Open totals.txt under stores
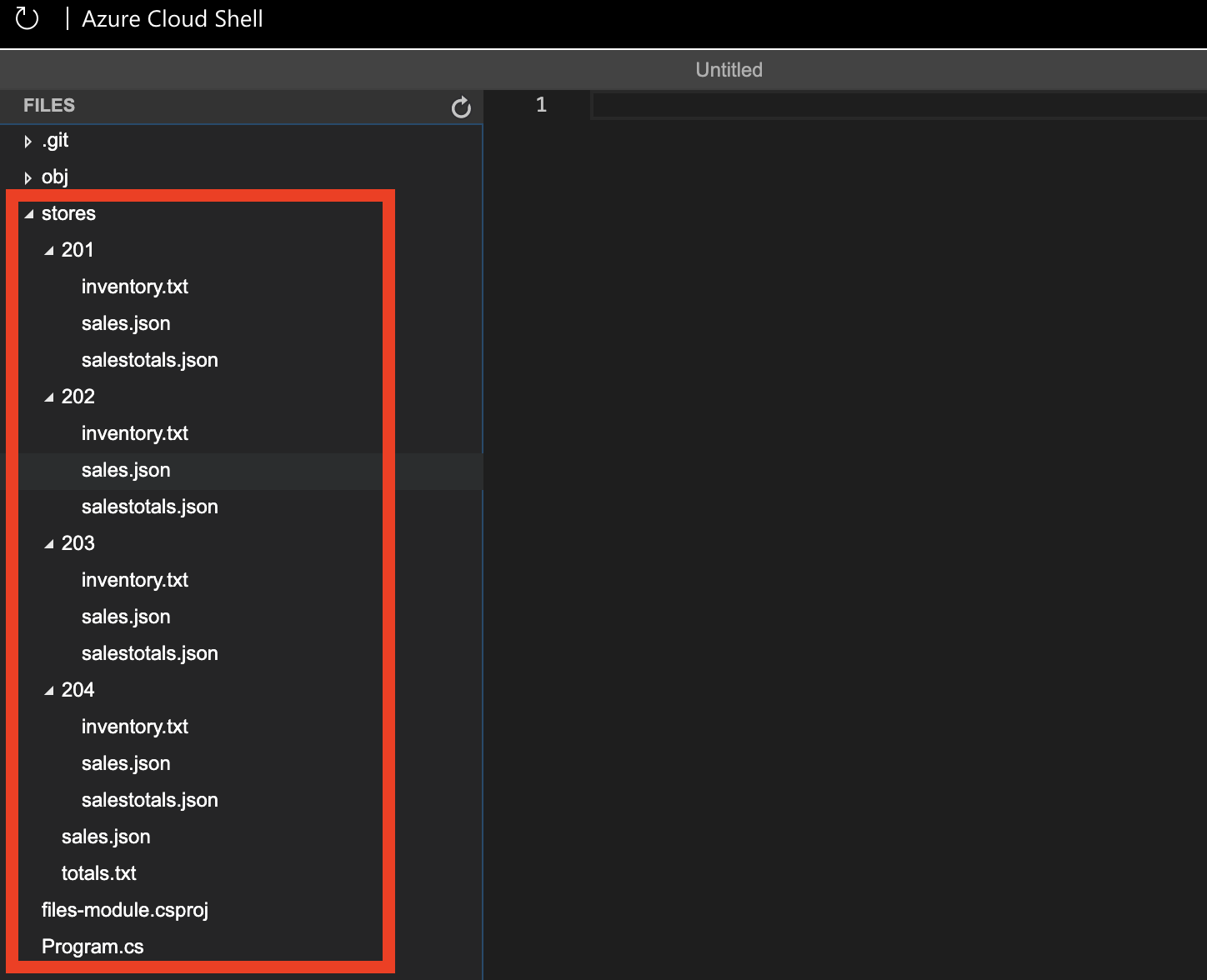 coord(99,873)
